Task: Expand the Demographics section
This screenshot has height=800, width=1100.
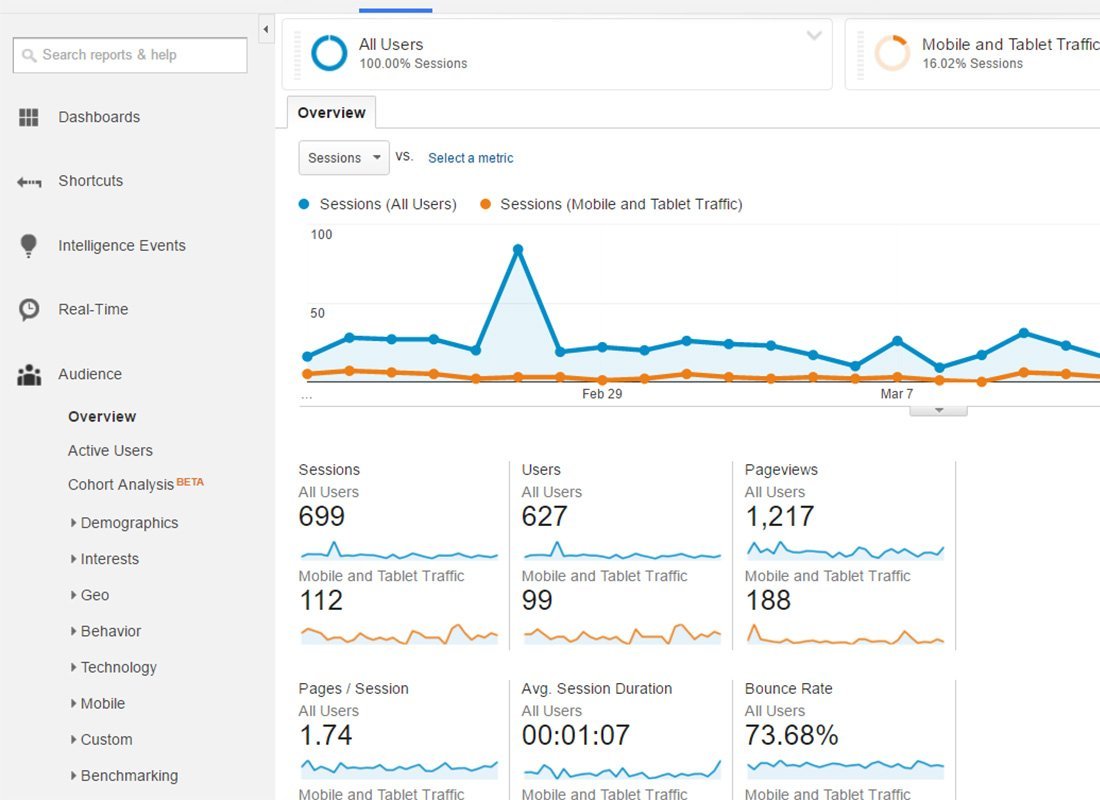Action: 128,523
